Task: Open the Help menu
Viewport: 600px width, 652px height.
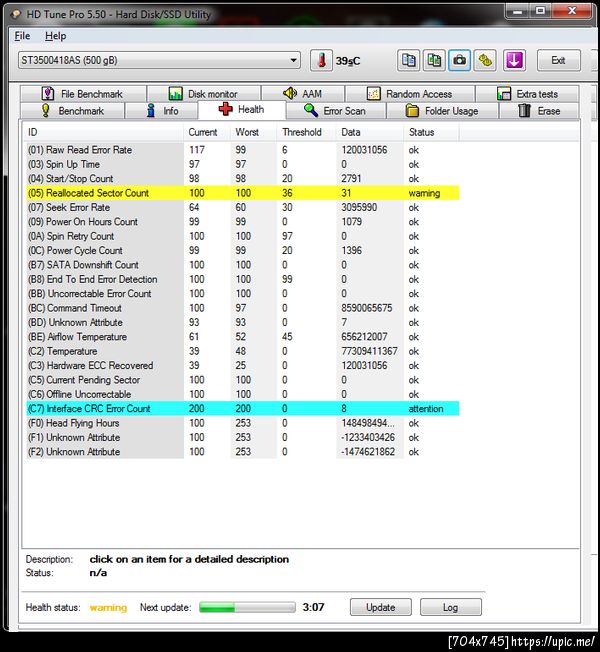Action: (56, 36)
